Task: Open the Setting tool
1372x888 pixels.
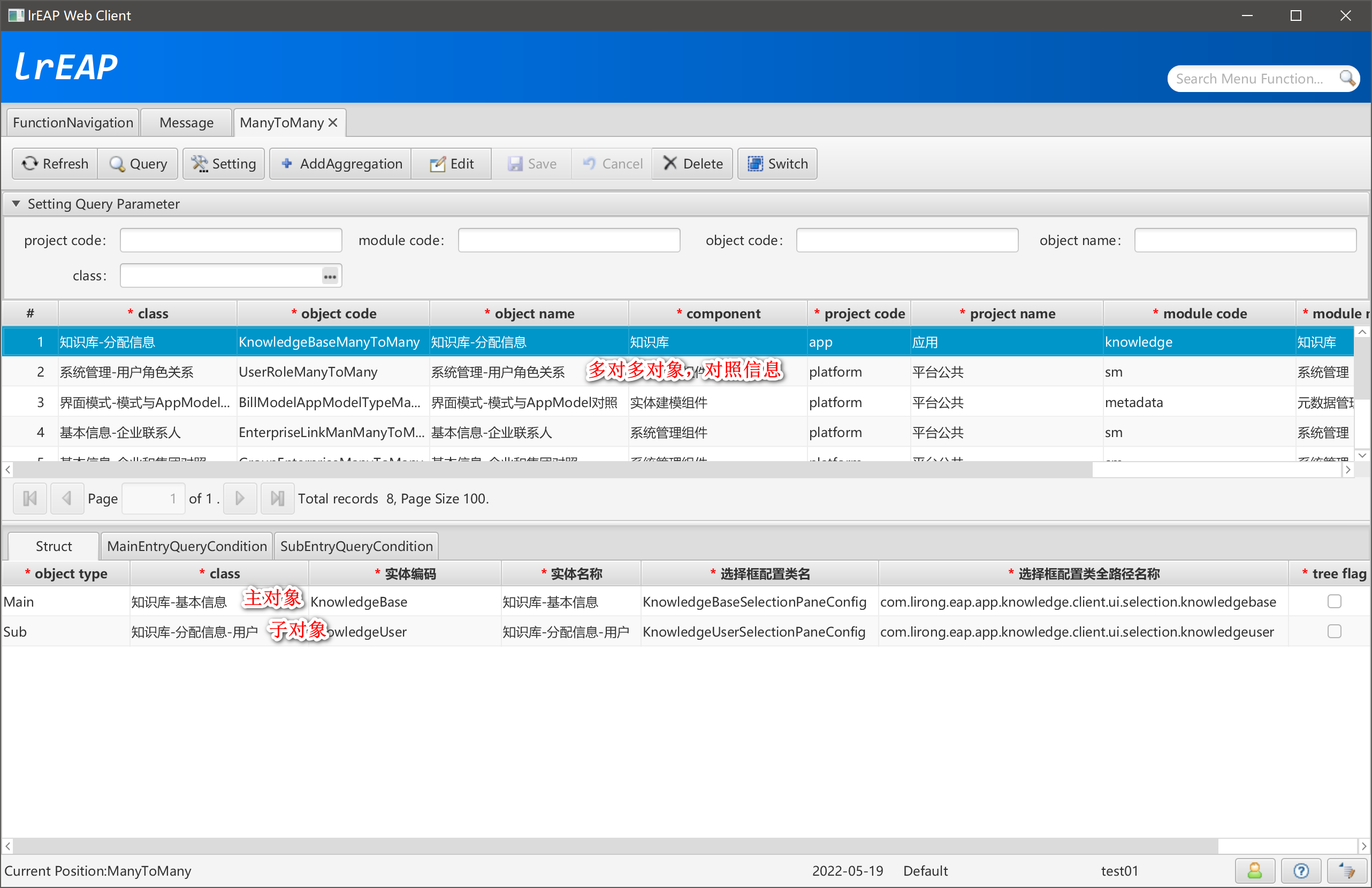Action: [x=224, y=164]
